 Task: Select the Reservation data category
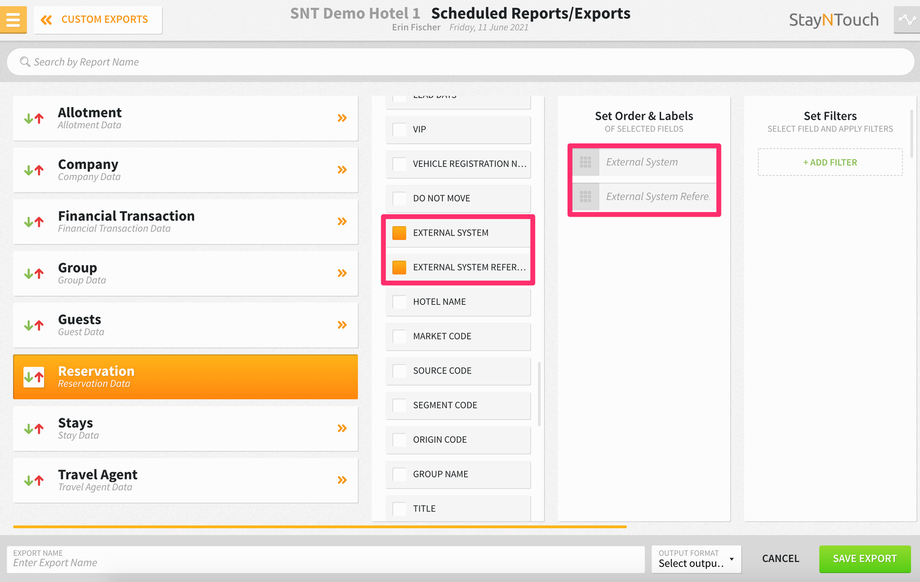click(x=185, y=377)
